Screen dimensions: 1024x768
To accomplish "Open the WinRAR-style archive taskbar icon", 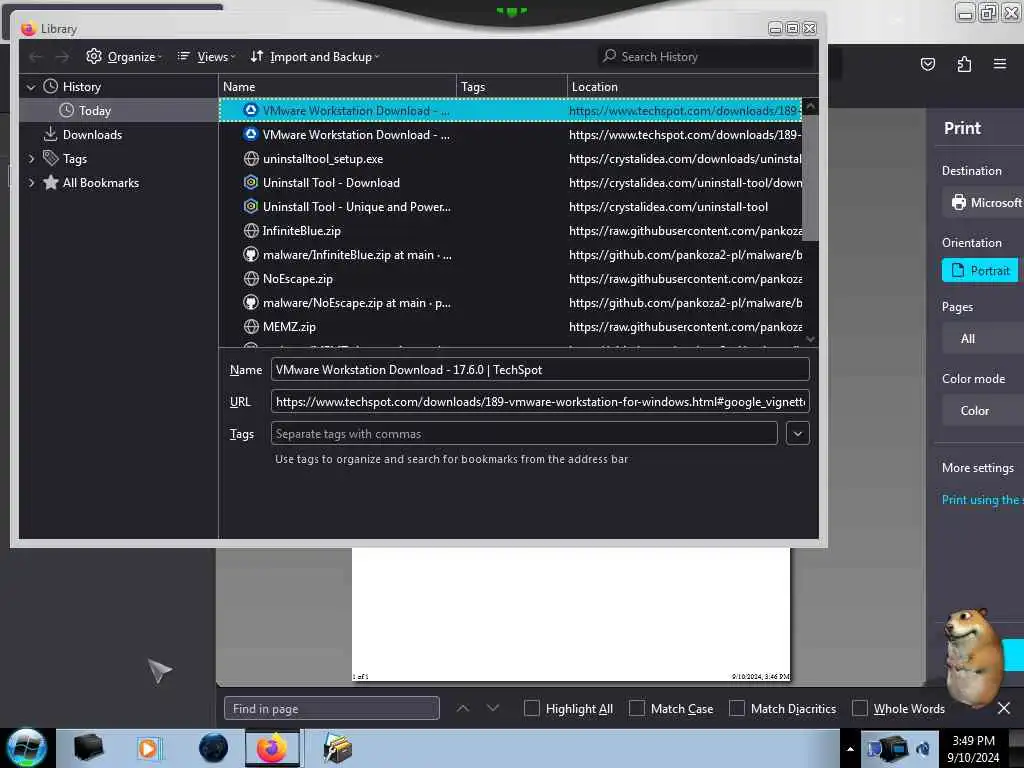I will pyautogui.click(x=337, y=748).
